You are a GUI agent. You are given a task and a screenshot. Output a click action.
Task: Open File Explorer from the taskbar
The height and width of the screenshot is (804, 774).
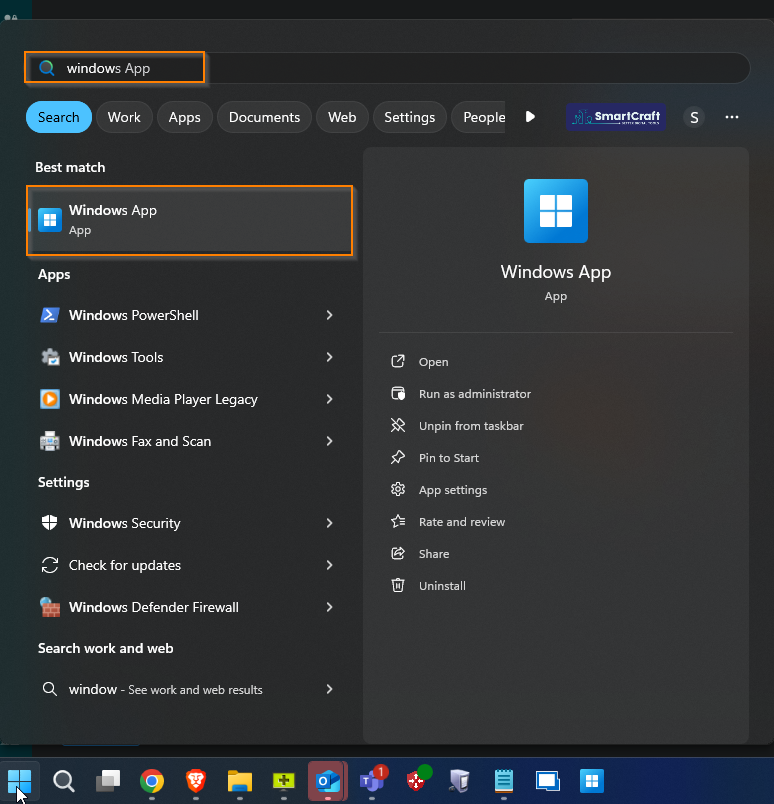coord(240,781)
